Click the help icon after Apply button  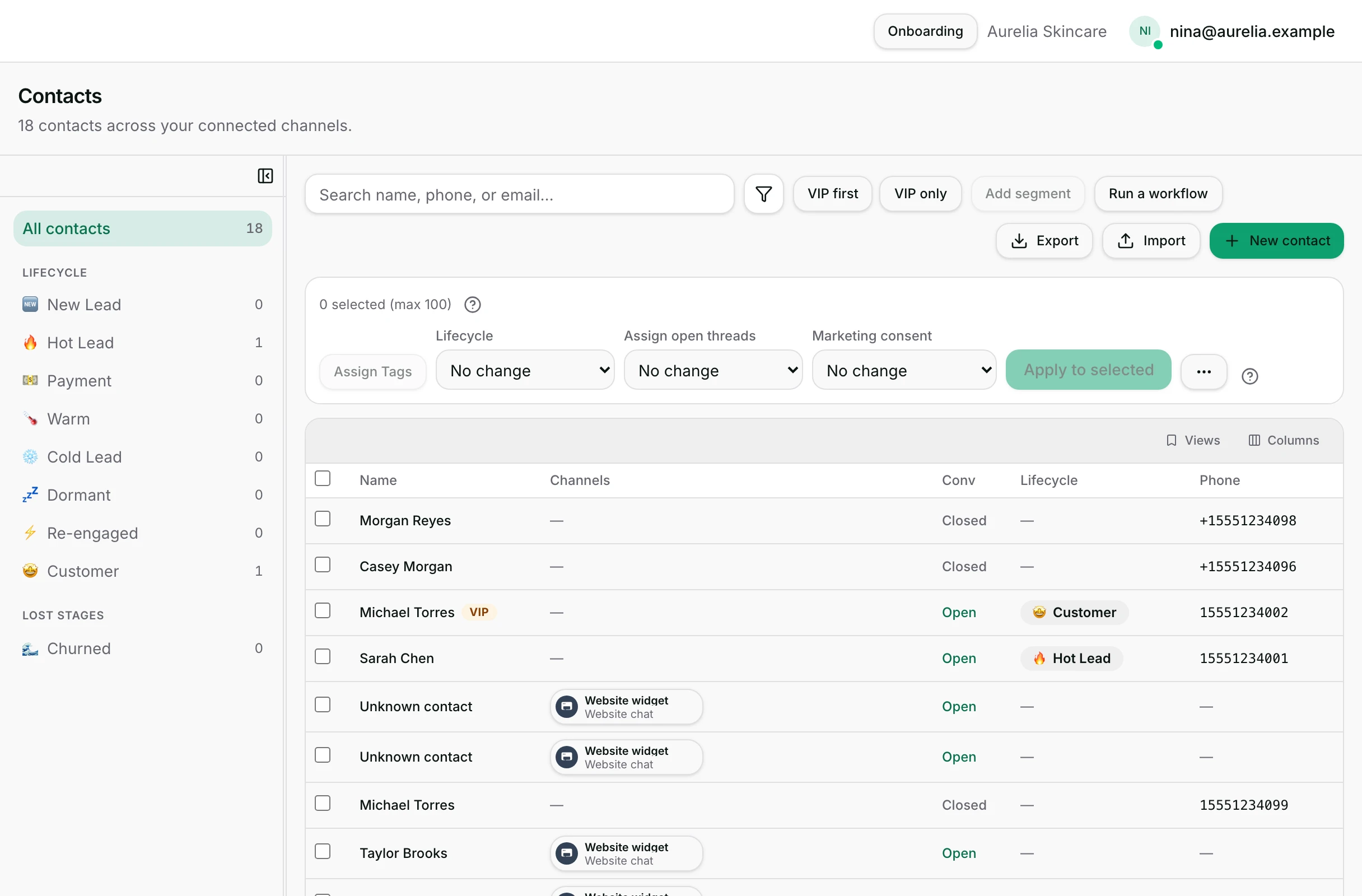[1249, 376]
